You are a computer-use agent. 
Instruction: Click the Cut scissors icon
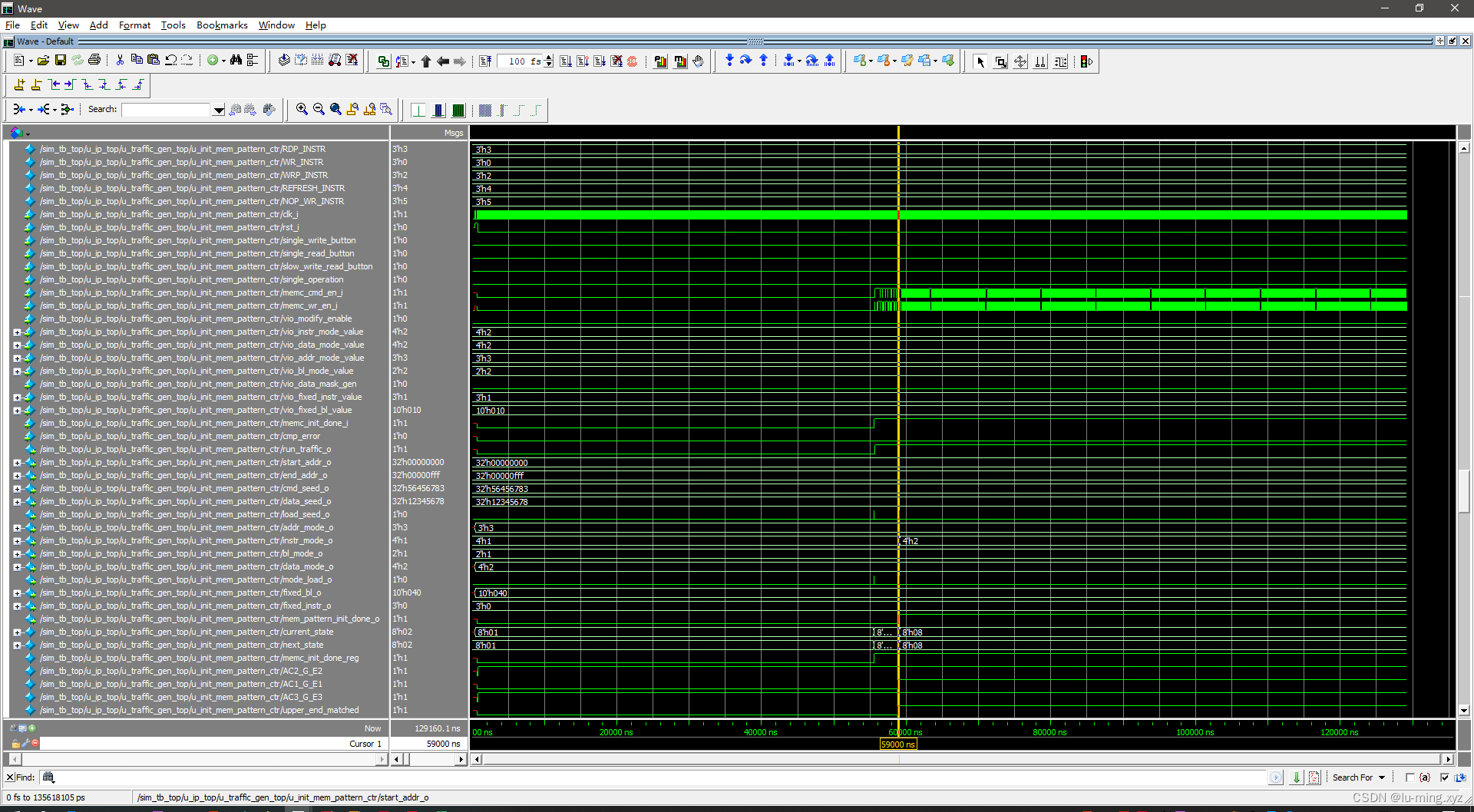[x=120, y=60]
